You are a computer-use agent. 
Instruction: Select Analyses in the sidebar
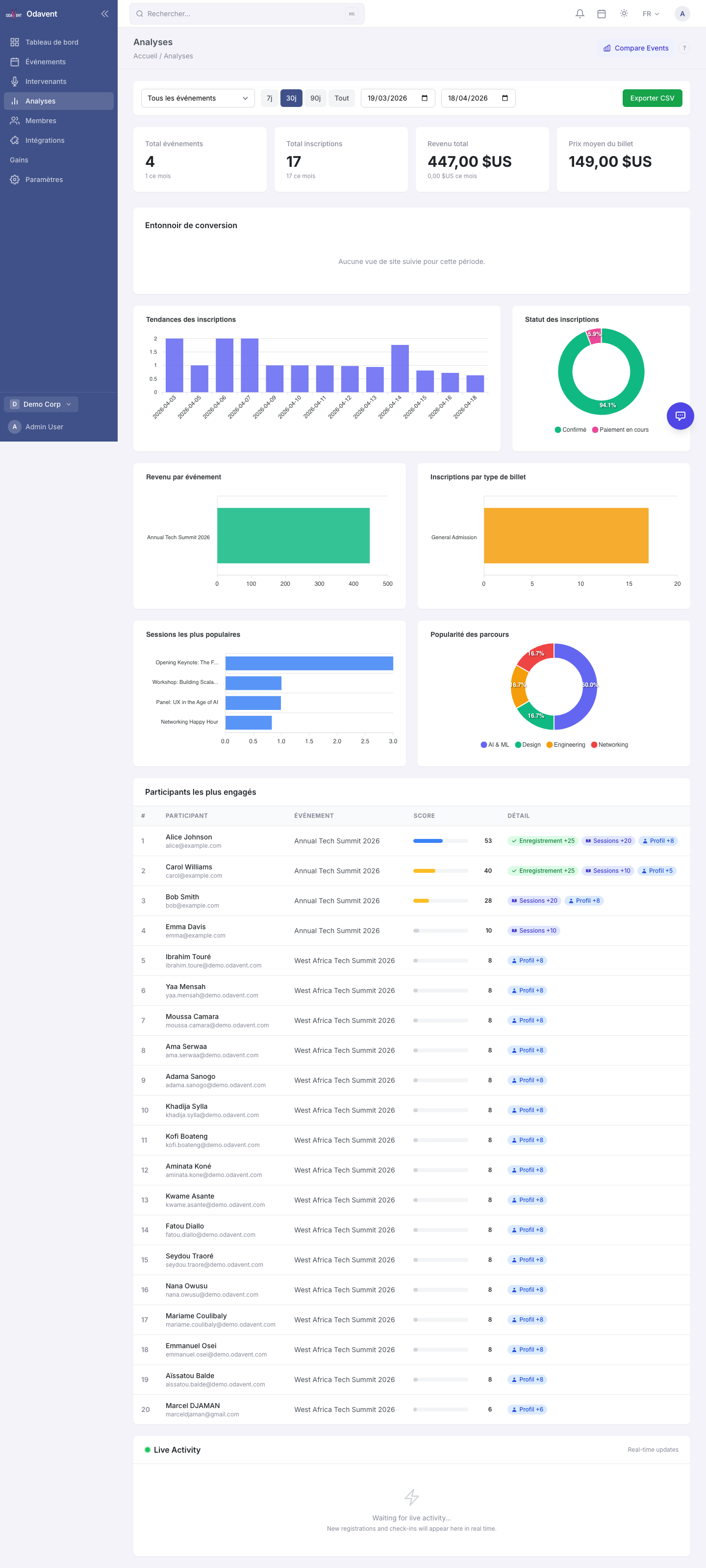click(58, 101)
